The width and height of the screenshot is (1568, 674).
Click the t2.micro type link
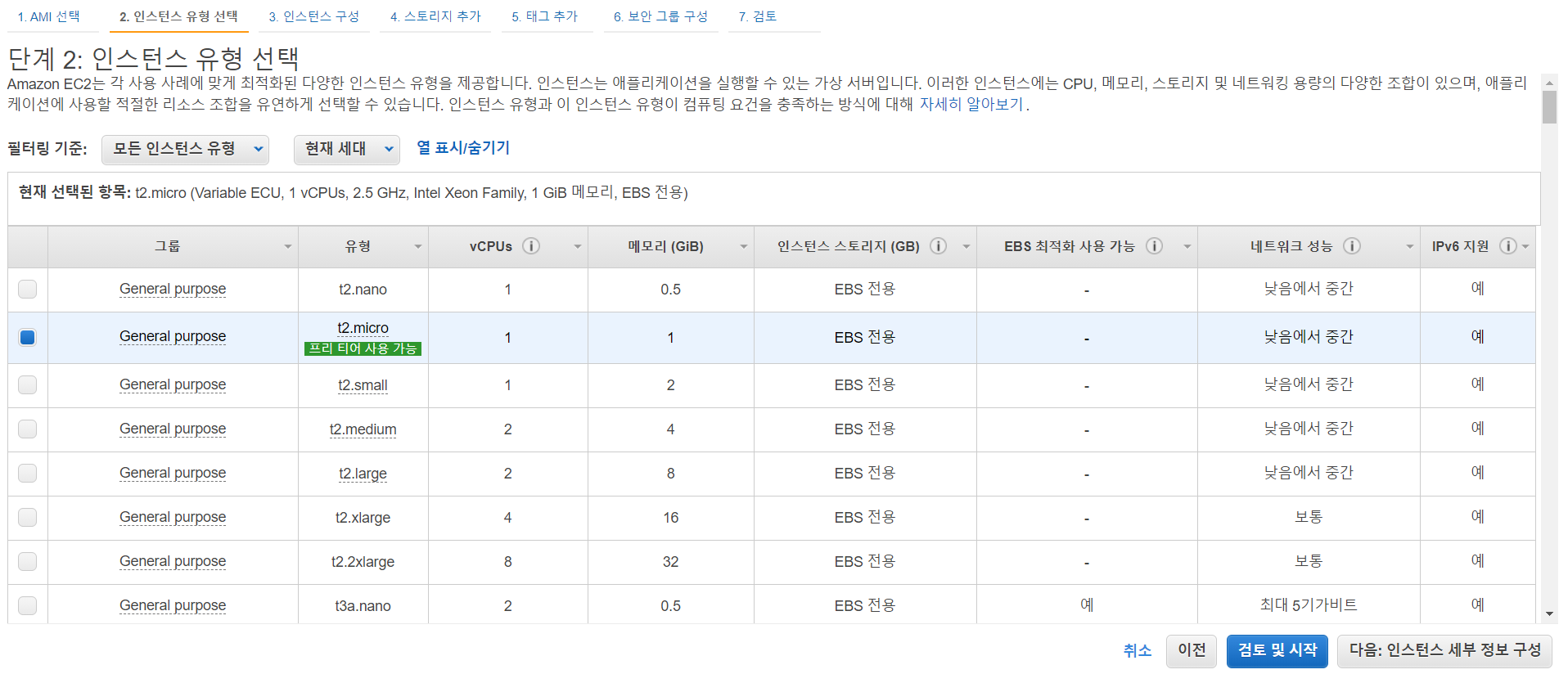(363, 328)
